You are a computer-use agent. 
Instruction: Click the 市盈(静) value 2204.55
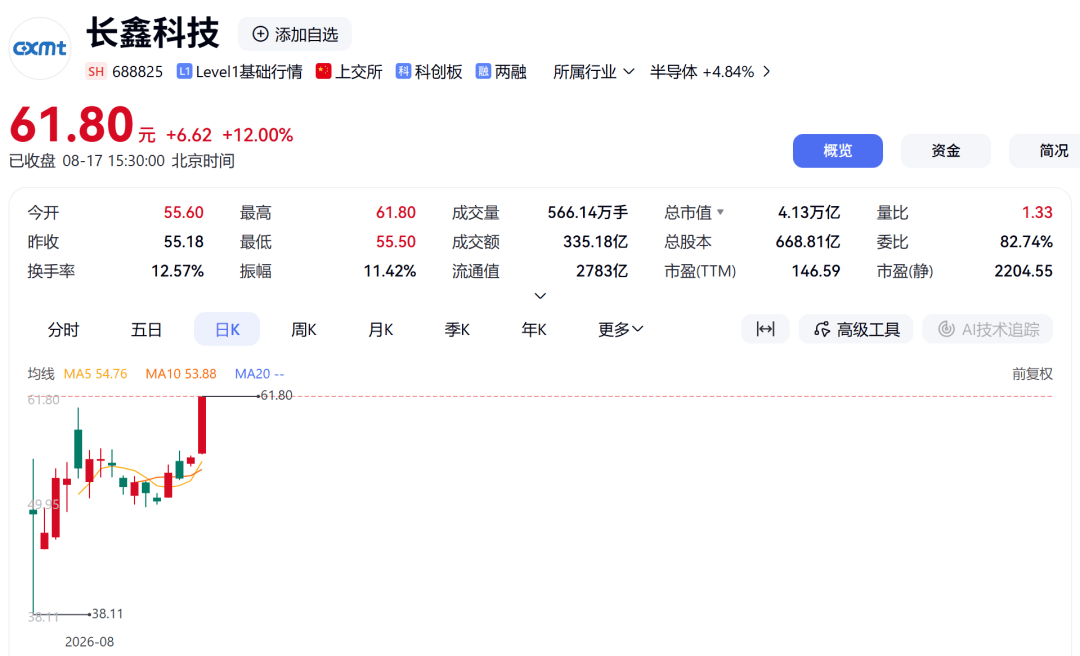coord(1023,271)
